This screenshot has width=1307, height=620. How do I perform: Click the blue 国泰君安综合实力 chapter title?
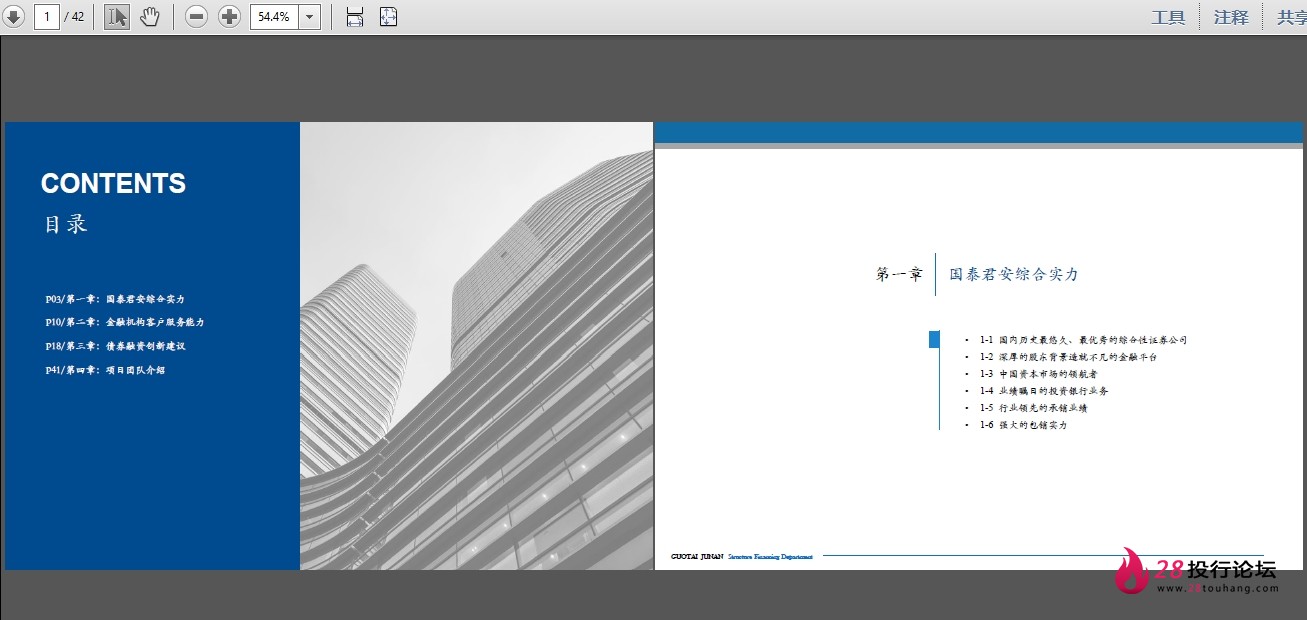point(1014,274)
